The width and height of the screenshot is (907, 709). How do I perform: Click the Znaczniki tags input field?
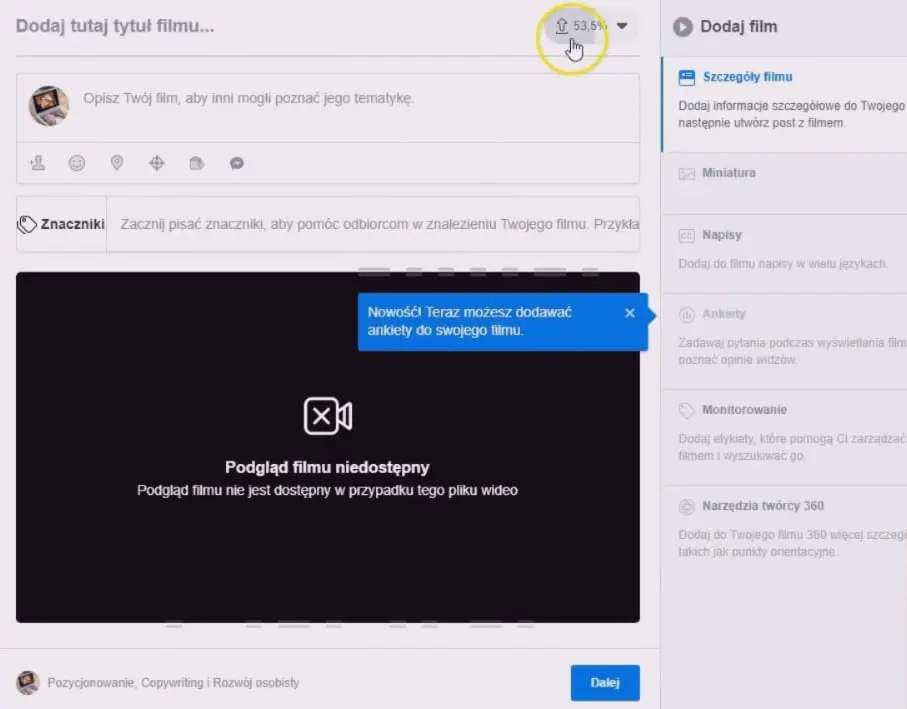pos(373,224)
